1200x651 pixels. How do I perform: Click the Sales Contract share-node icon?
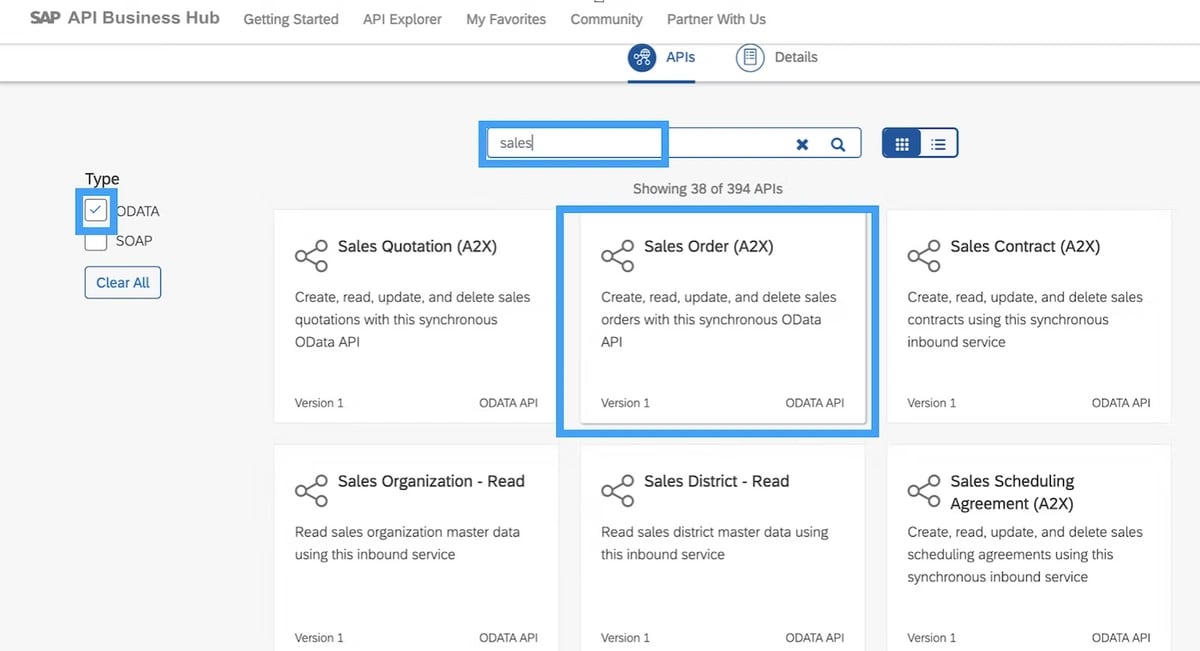coord(924,256)
